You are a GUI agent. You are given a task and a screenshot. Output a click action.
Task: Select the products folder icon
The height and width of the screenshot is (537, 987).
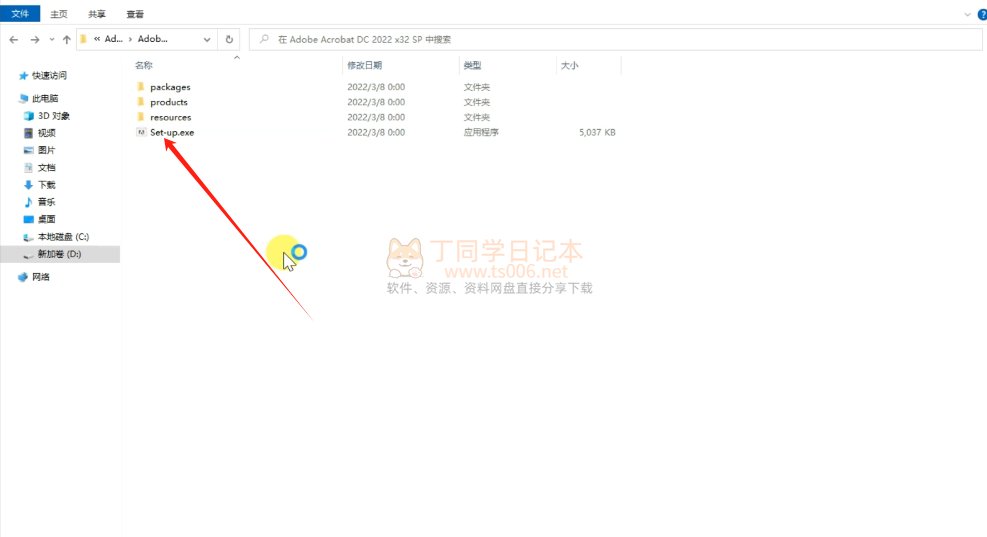[x=141, y=102]
